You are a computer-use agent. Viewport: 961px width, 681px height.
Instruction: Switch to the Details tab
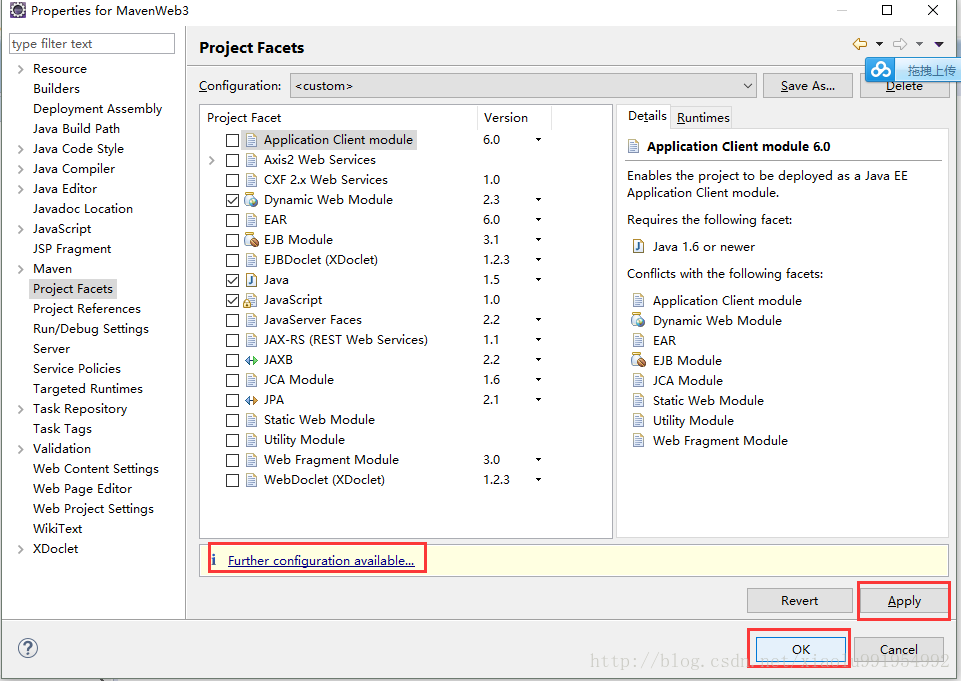click(647, 116)
